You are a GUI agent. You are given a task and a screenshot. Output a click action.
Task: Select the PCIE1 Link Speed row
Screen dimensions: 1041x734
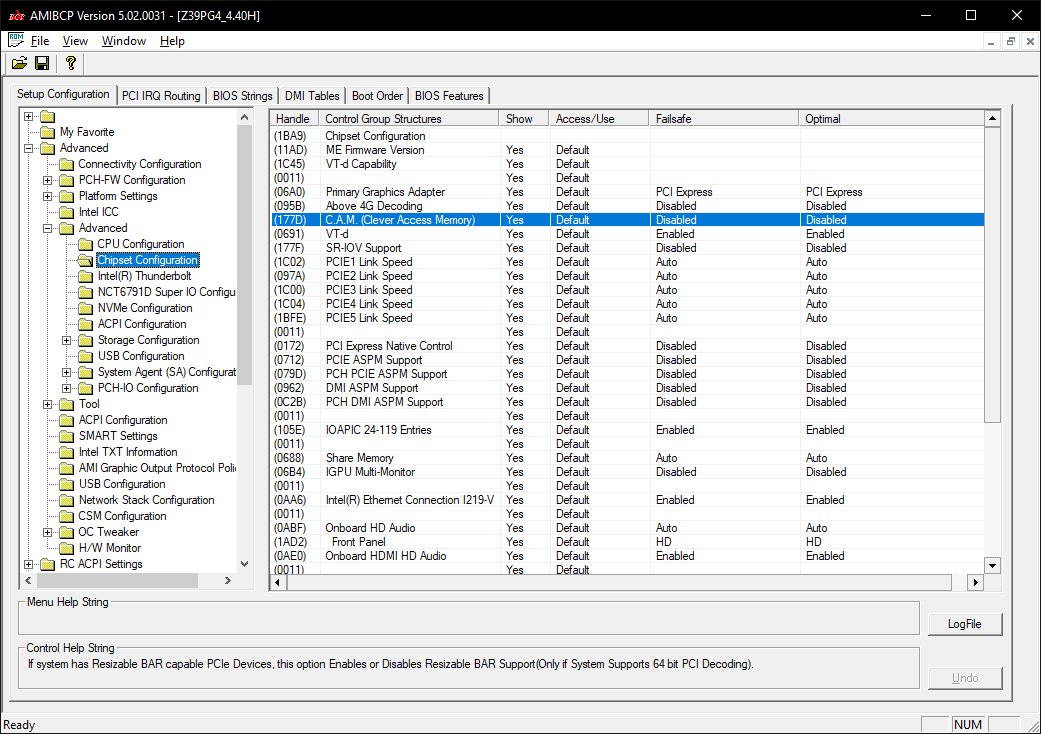coord(627,262)
